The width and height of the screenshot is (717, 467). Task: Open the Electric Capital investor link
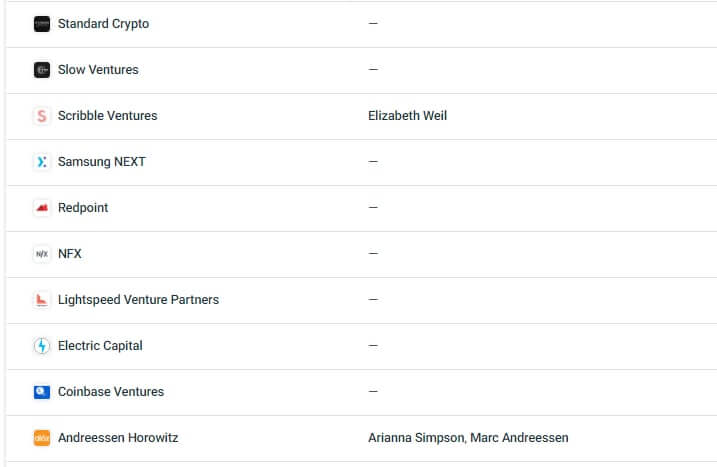[x=100, y=346]
